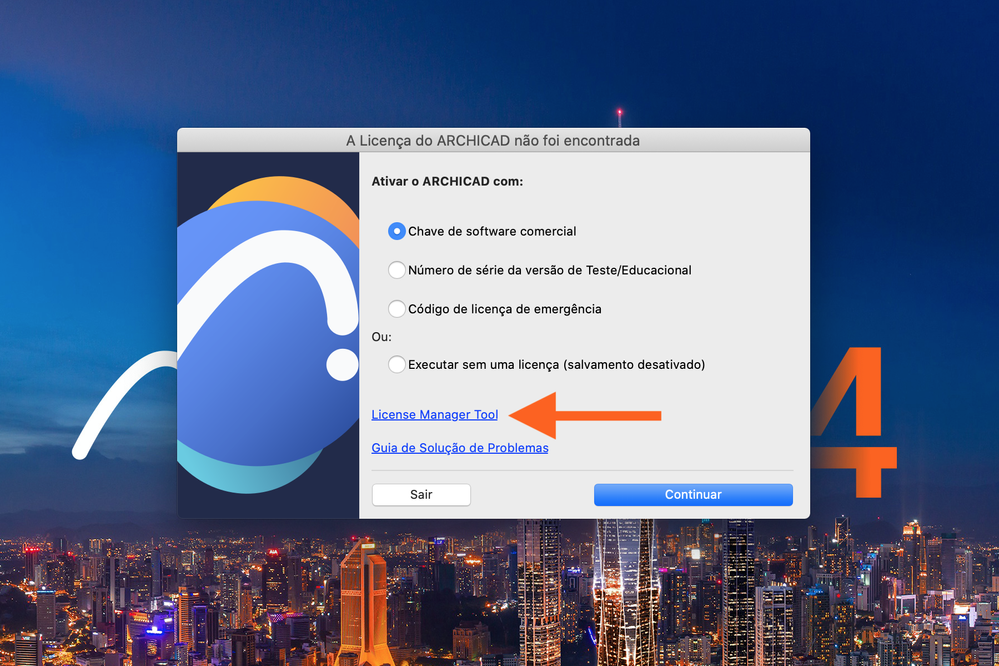This screenshot has height=666, width=999.
Task: Open the License Manager Tool link
Action: tap(435, 414)
